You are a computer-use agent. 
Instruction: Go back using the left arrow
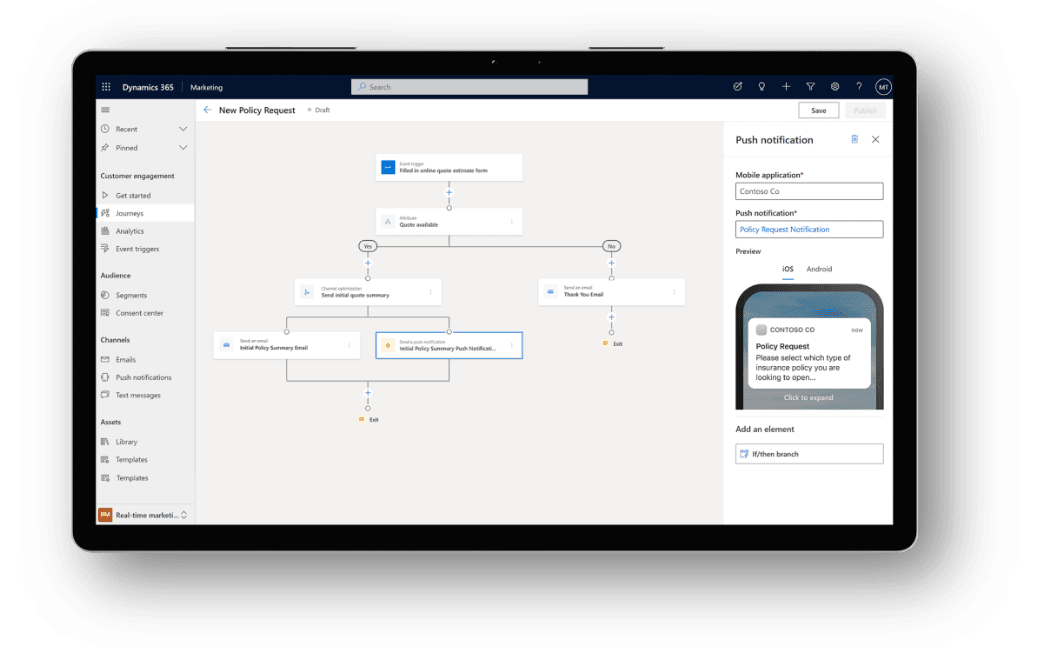tap(207, 110)
